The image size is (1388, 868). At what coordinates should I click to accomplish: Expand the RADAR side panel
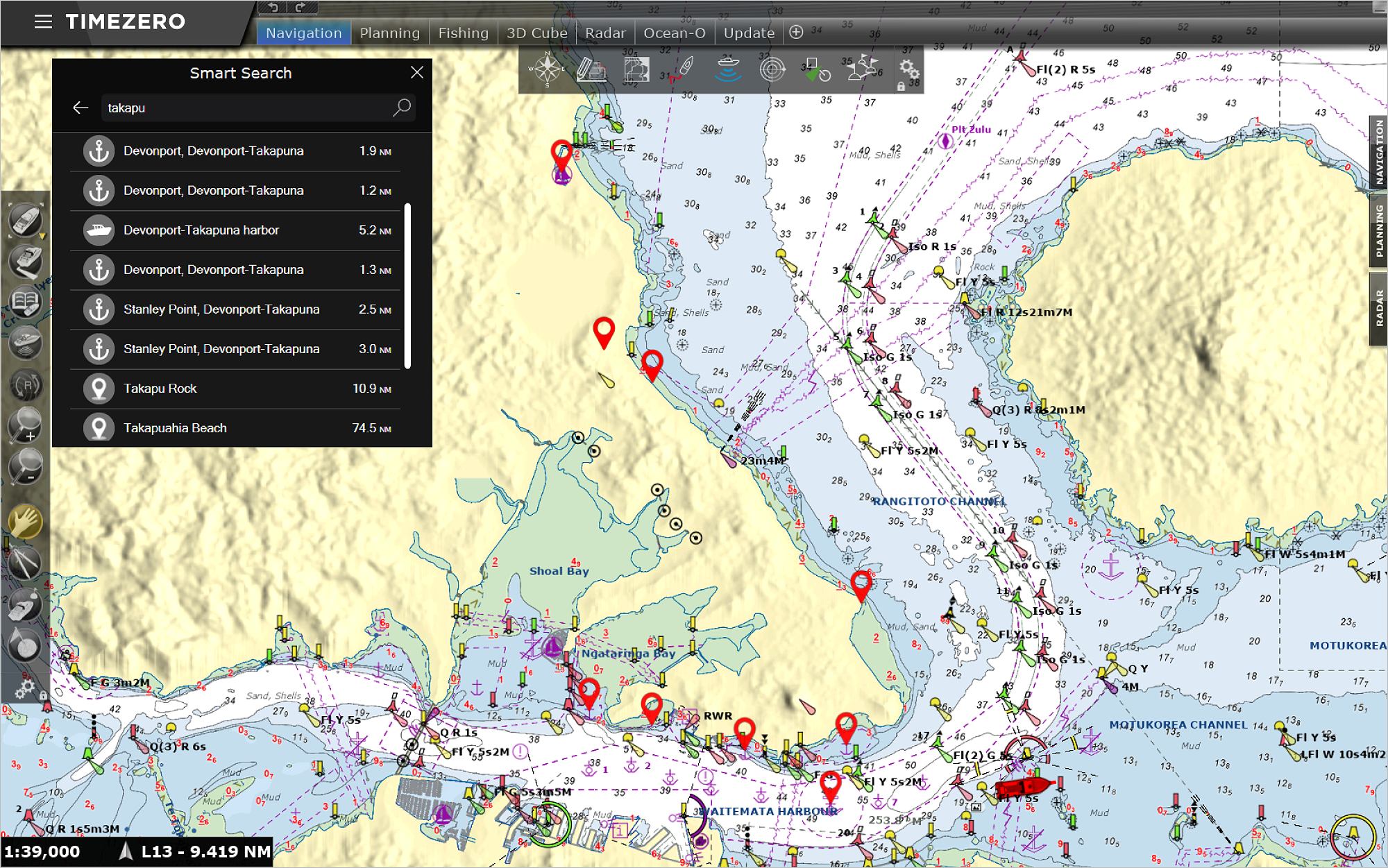point(1378,308)
